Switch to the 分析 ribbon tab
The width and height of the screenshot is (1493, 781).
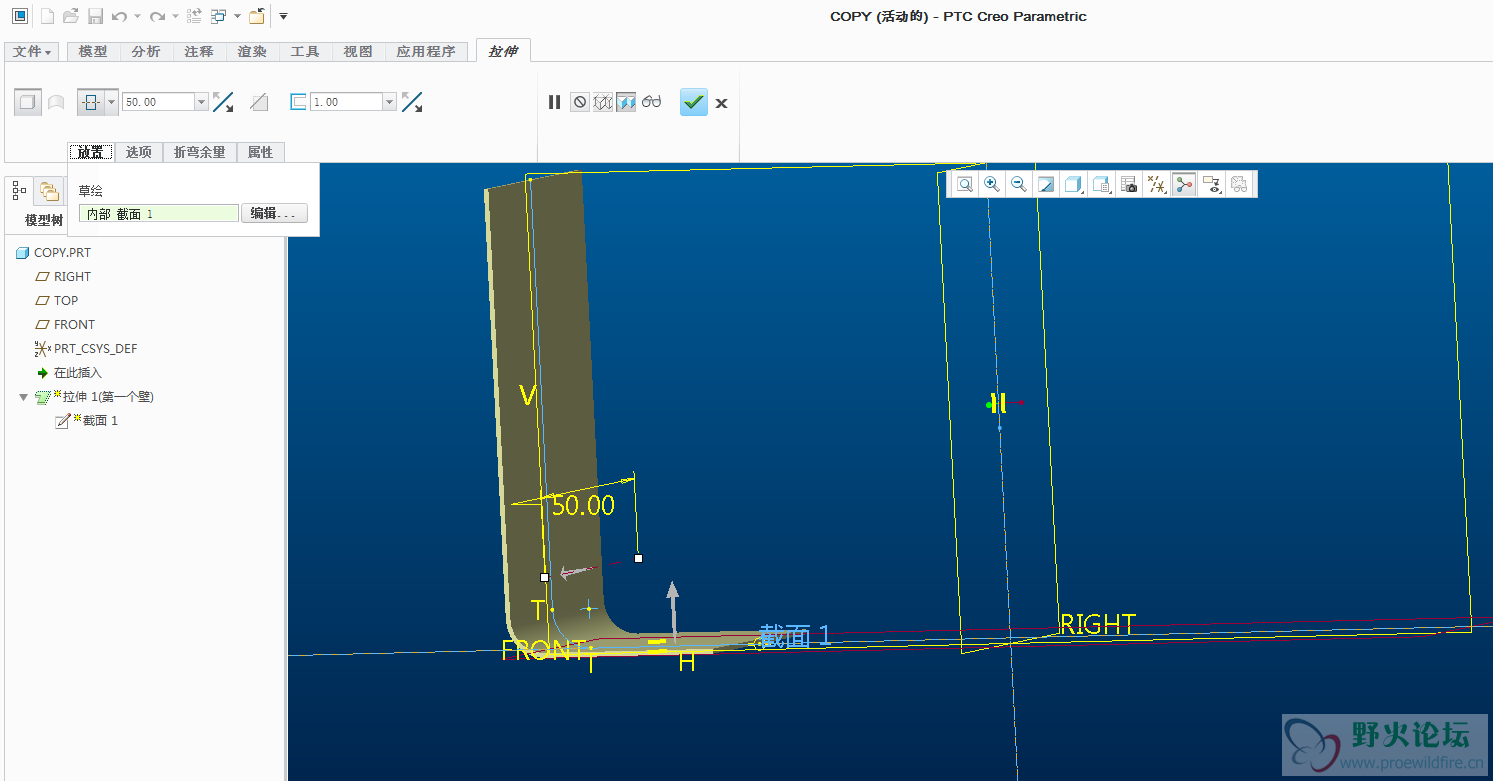[x=146, y=52]
